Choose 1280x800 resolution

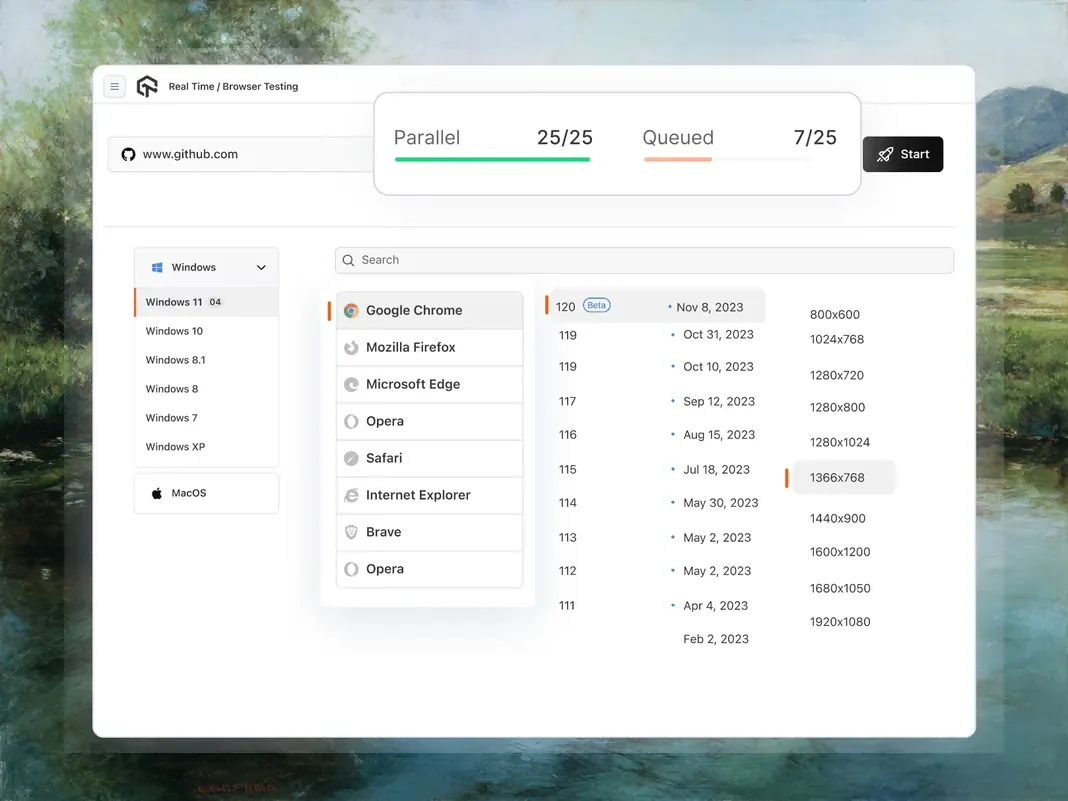click(837, 407)
